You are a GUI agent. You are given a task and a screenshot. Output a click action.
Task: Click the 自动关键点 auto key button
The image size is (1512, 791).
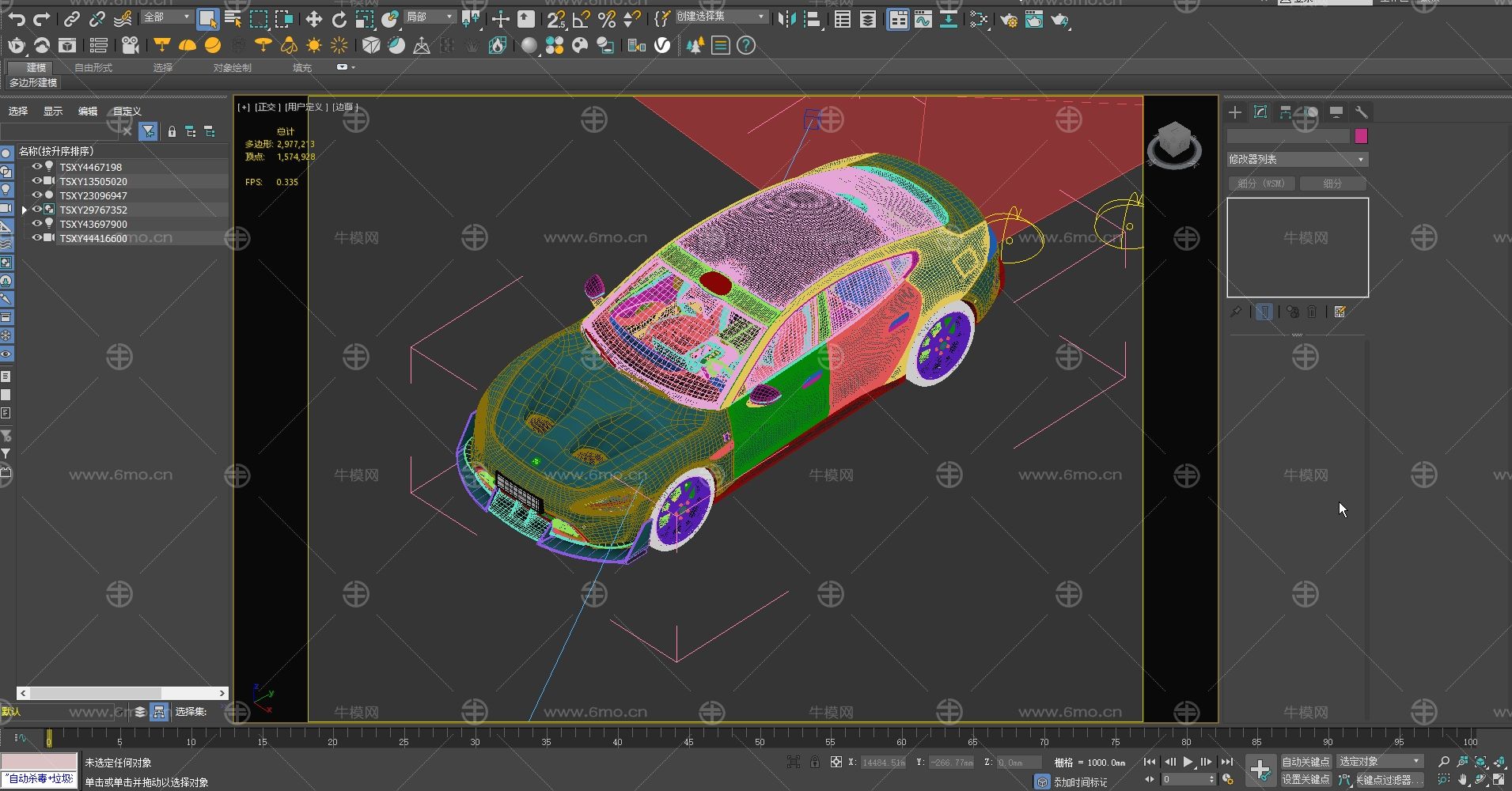tap(1305, 762)
